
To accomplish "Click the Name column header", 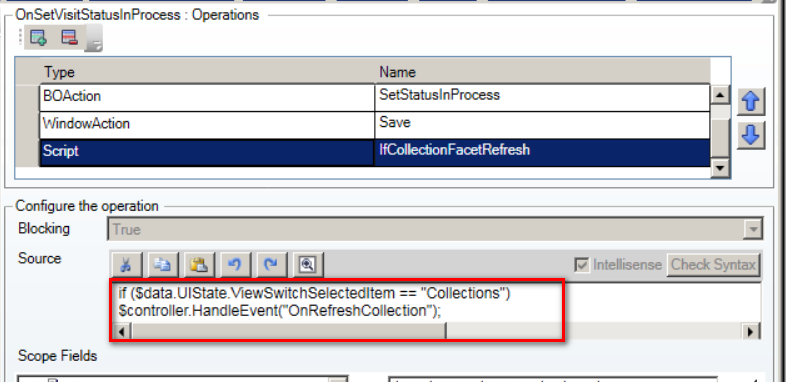I will point(542,72).
